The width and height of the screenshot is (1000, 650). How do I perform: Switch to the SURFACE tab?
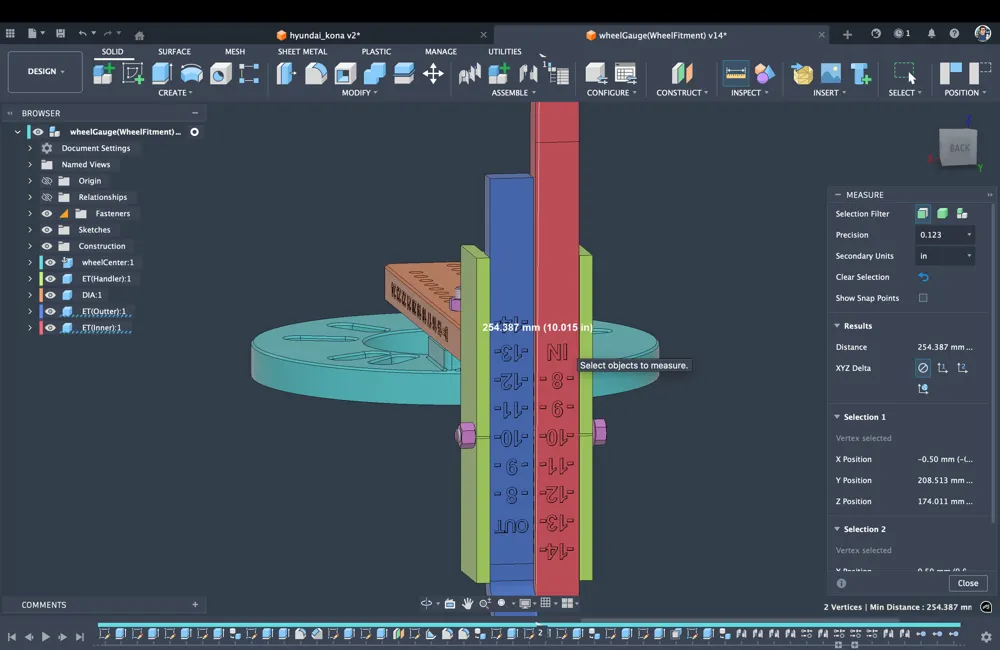(174, 52)
